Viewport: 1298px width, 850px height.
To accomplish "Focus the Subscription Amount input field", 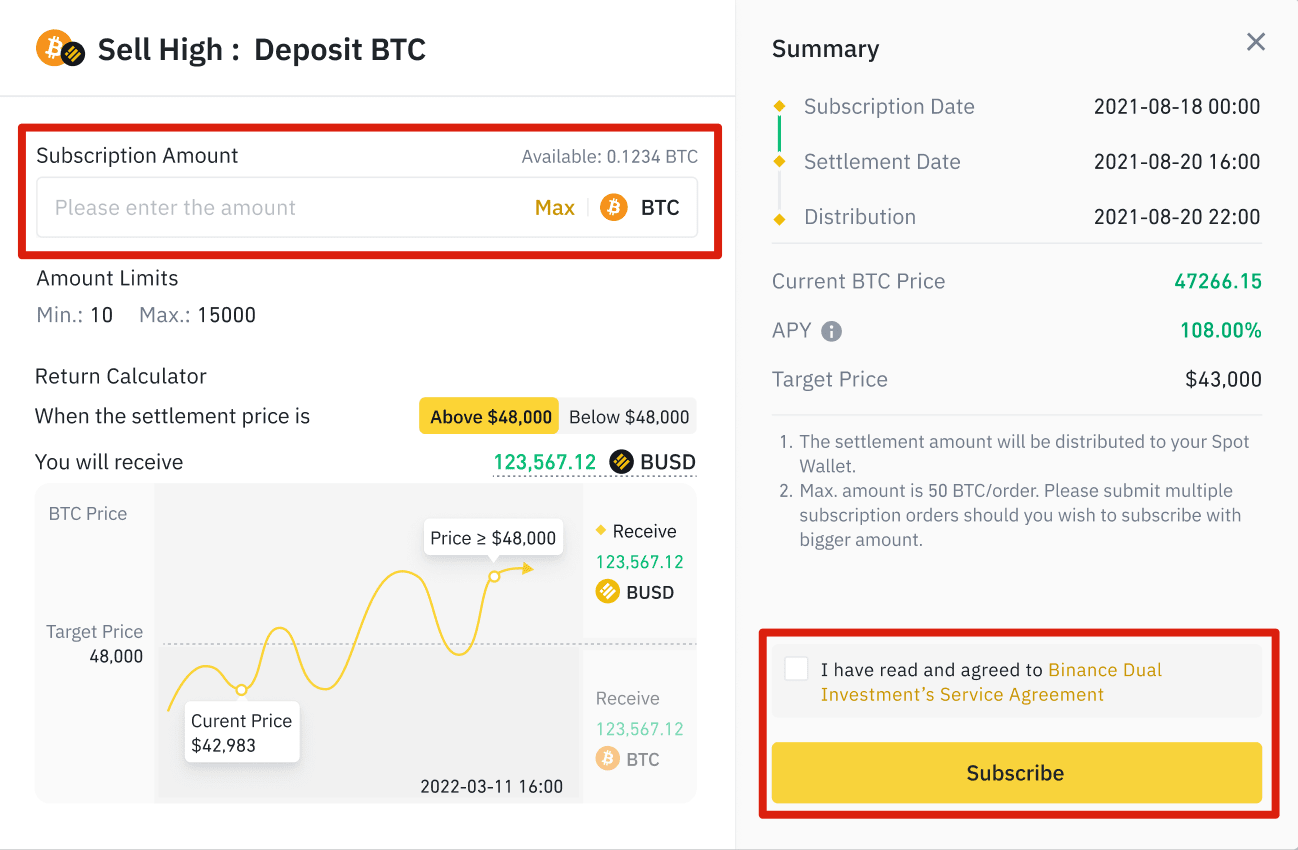I will point(280,208).
